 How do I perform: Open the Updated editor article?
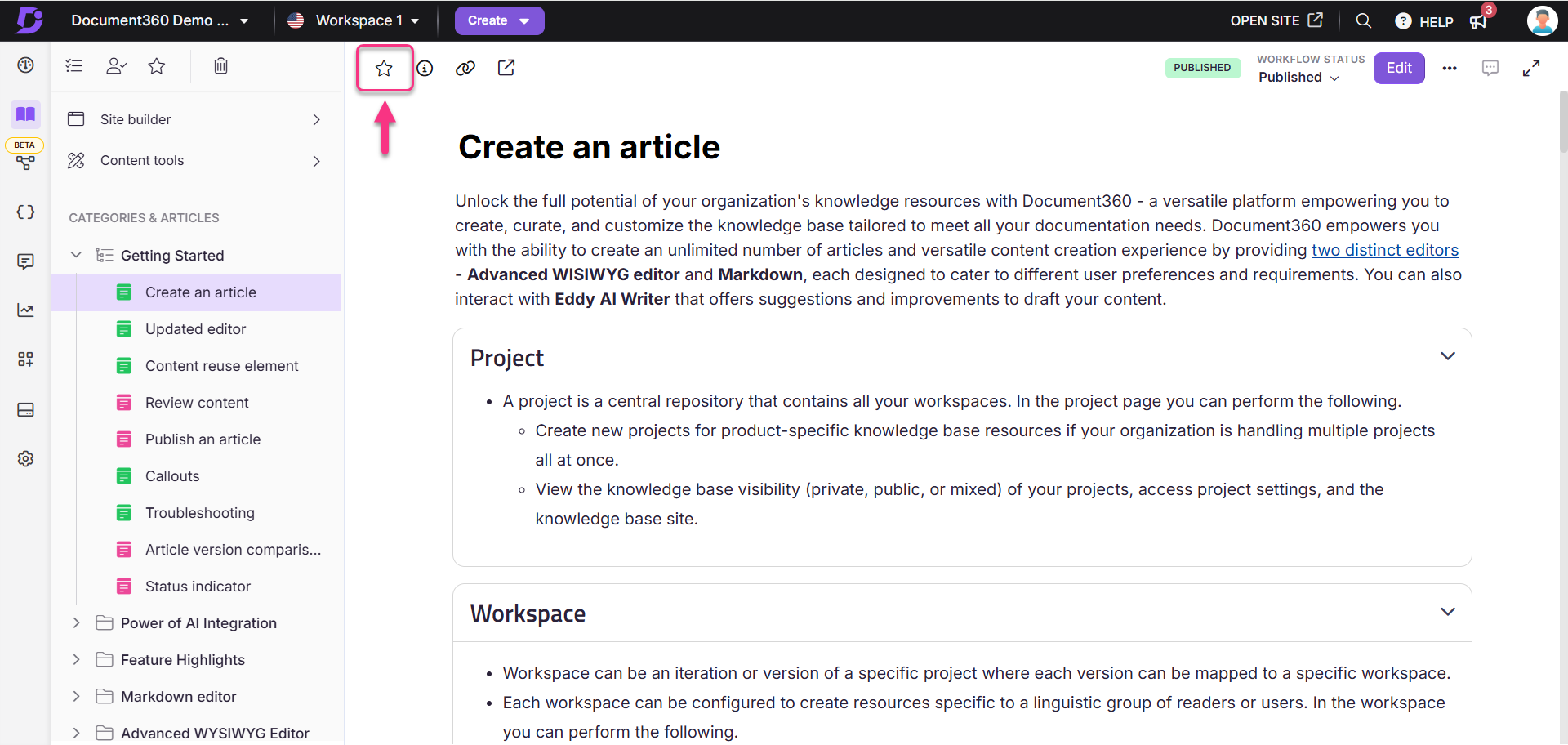tap(196, 329)
